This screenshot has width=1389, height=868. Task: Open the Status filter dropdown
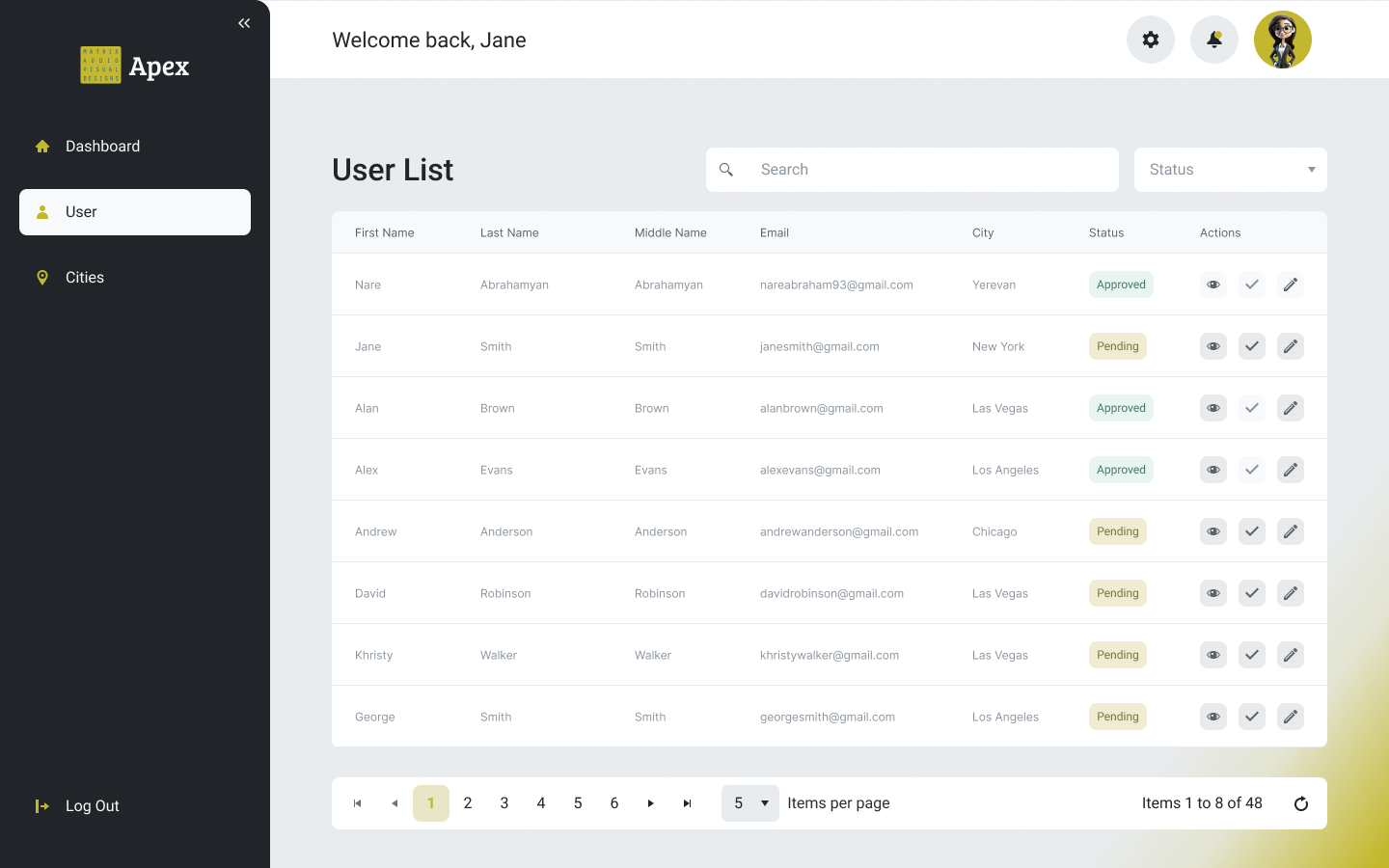pos(1231,169)
